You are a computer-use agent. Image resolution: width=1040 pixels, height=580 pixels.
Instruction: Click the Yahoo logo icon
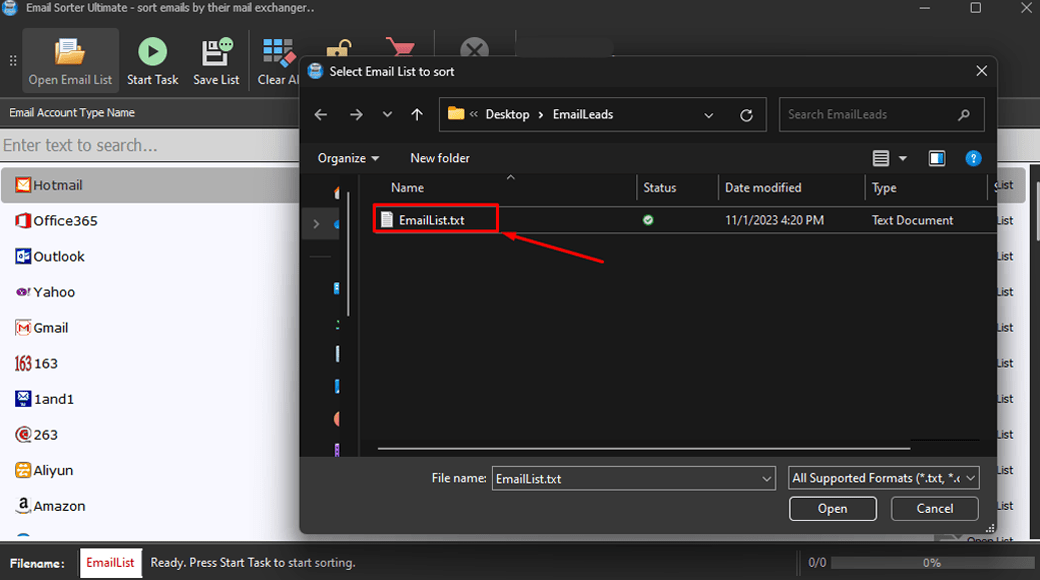pyautogui.click(x=23, y=292)
